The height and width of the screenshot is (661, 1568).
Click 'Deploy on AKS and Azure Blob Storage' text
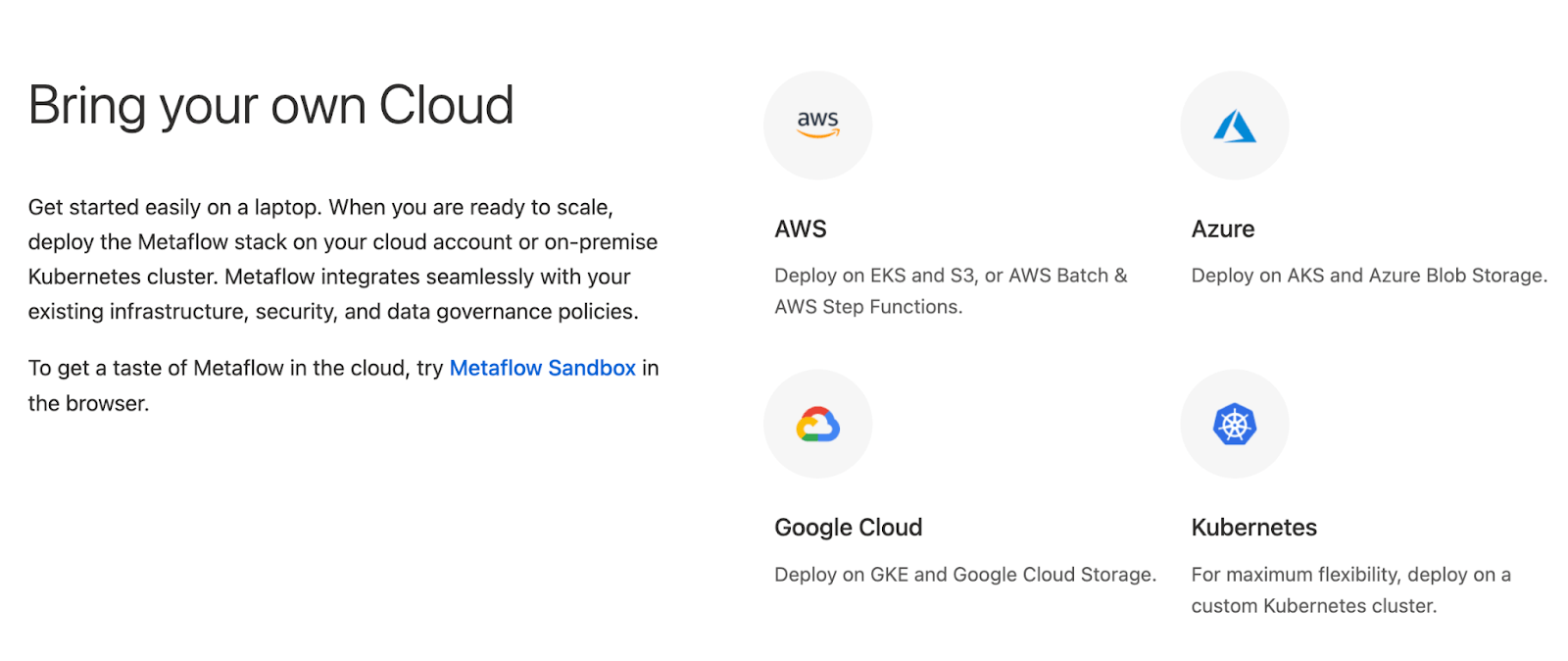tap(1368, 276)
